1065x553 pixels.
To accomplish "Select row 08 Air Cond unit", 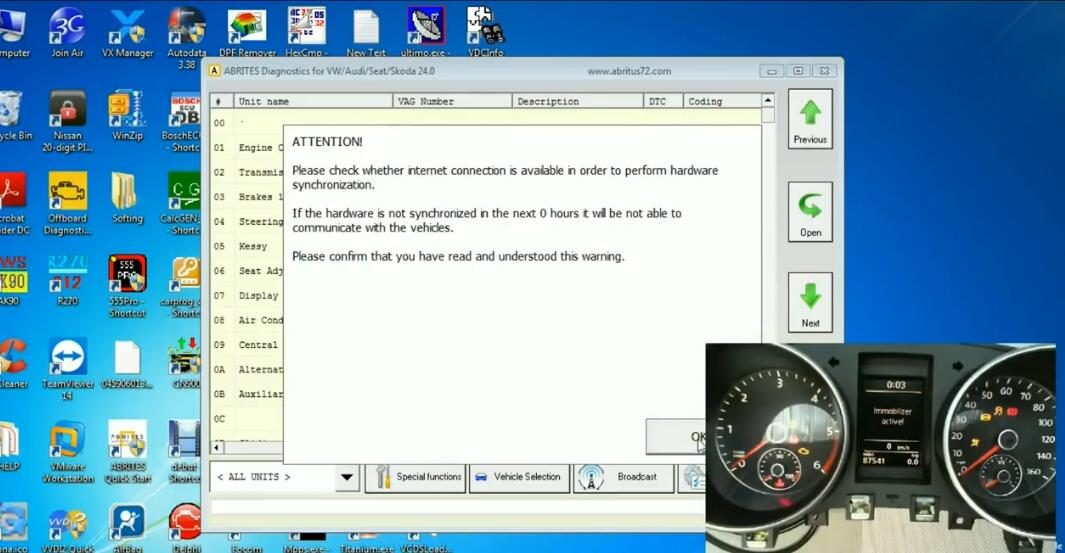I will (x=247, y=320).
